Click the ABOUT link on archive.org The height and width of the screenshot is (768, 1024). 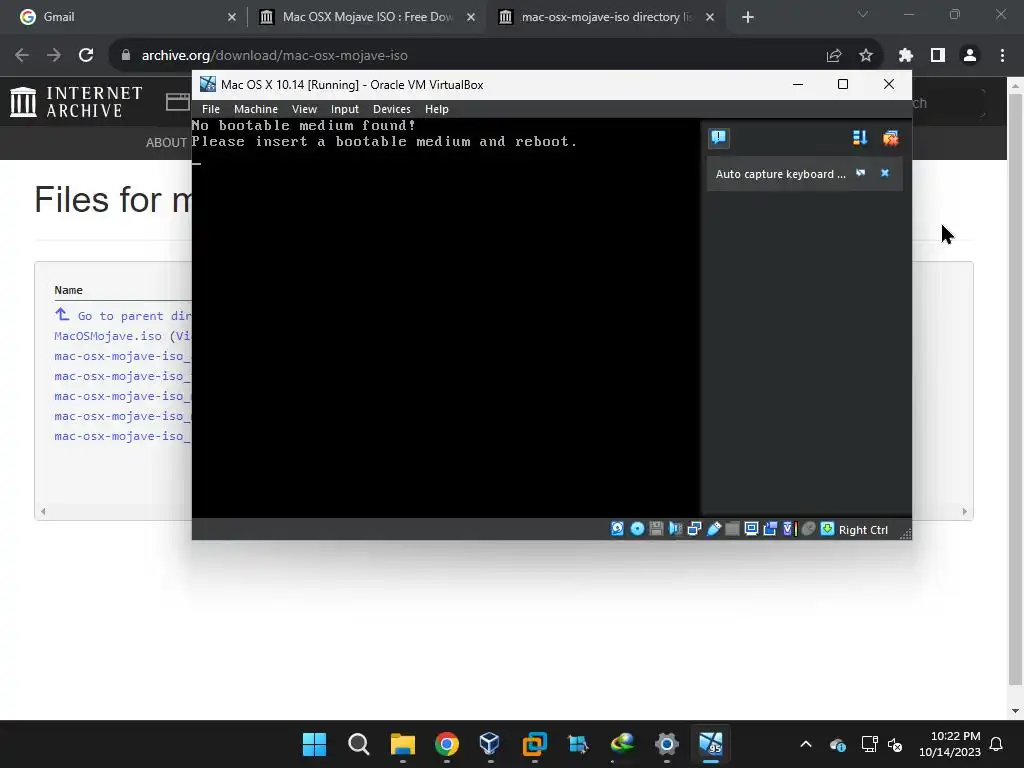[x=166, y=142]
